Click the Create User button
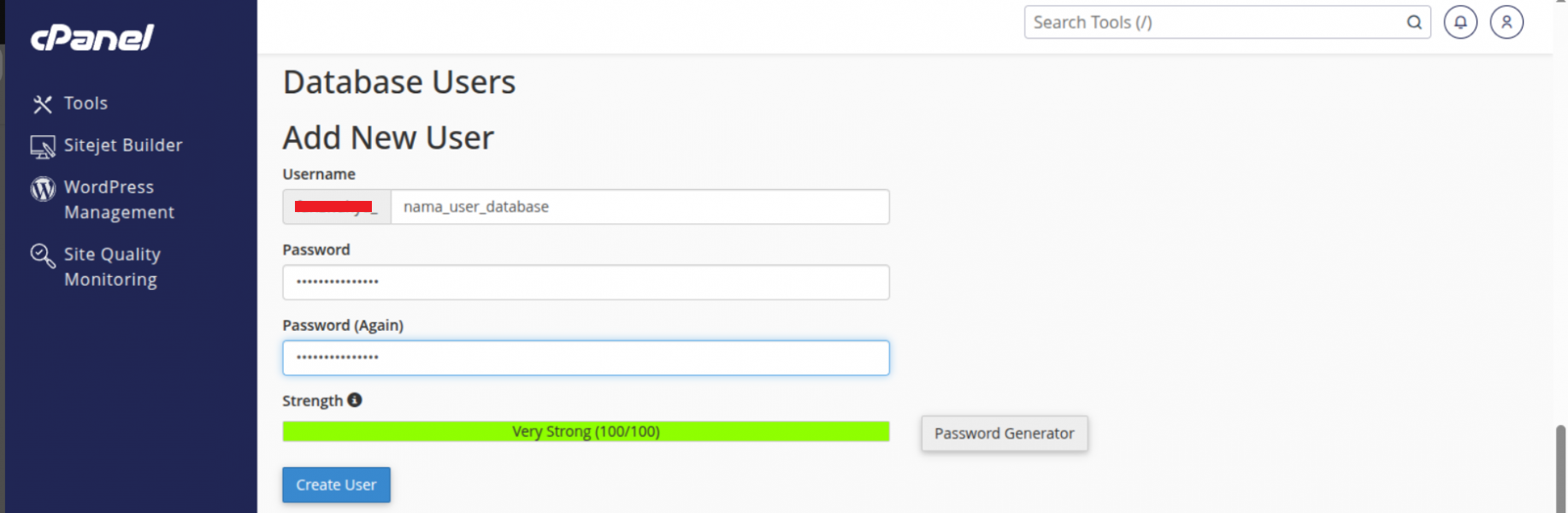Viewport: 1568px width, 513px height. [336, 485]
